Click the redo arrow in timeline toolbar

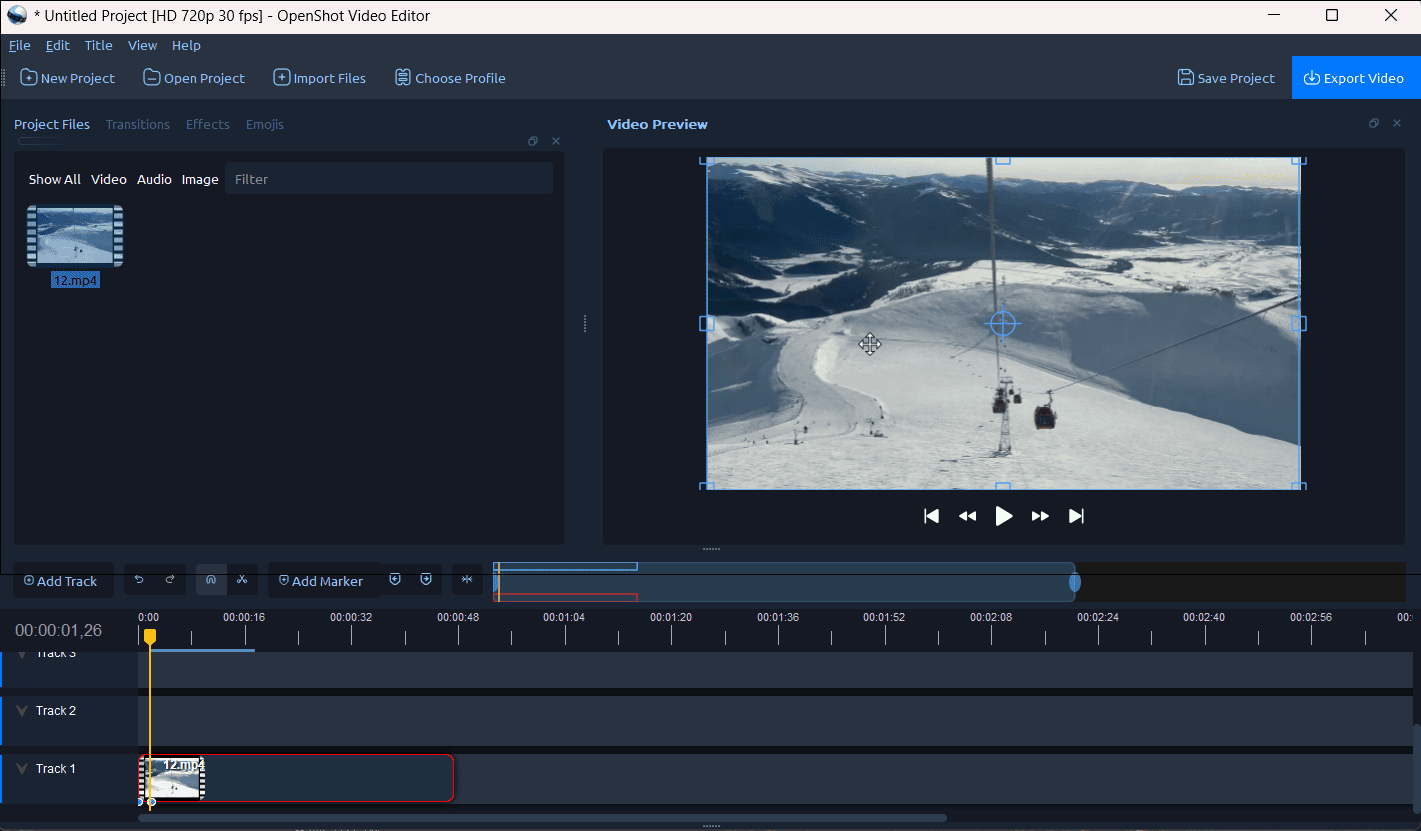click(170, 580)
